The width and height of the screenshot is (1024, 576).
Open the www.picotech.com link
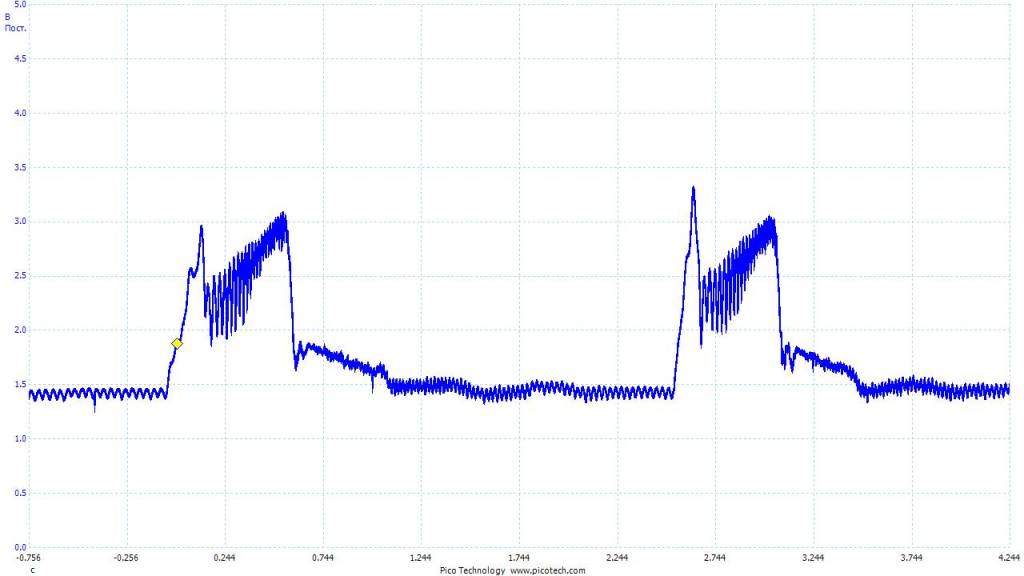click(548, 570)
